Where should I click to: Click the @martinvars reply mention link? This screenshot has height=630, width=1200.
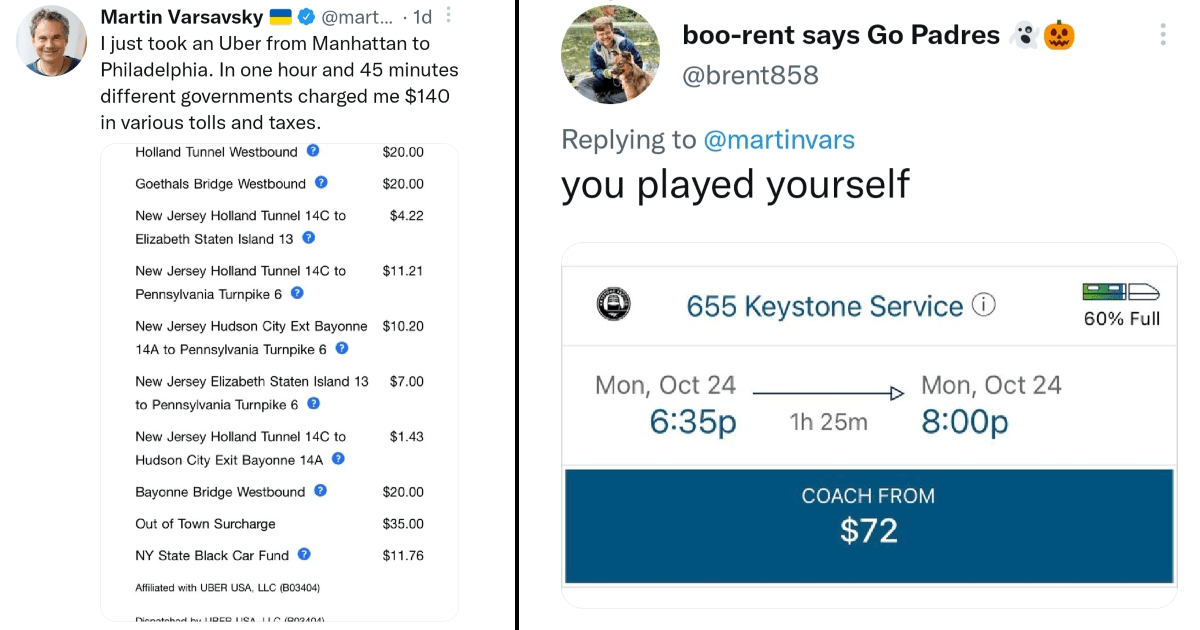pos(779,139)
